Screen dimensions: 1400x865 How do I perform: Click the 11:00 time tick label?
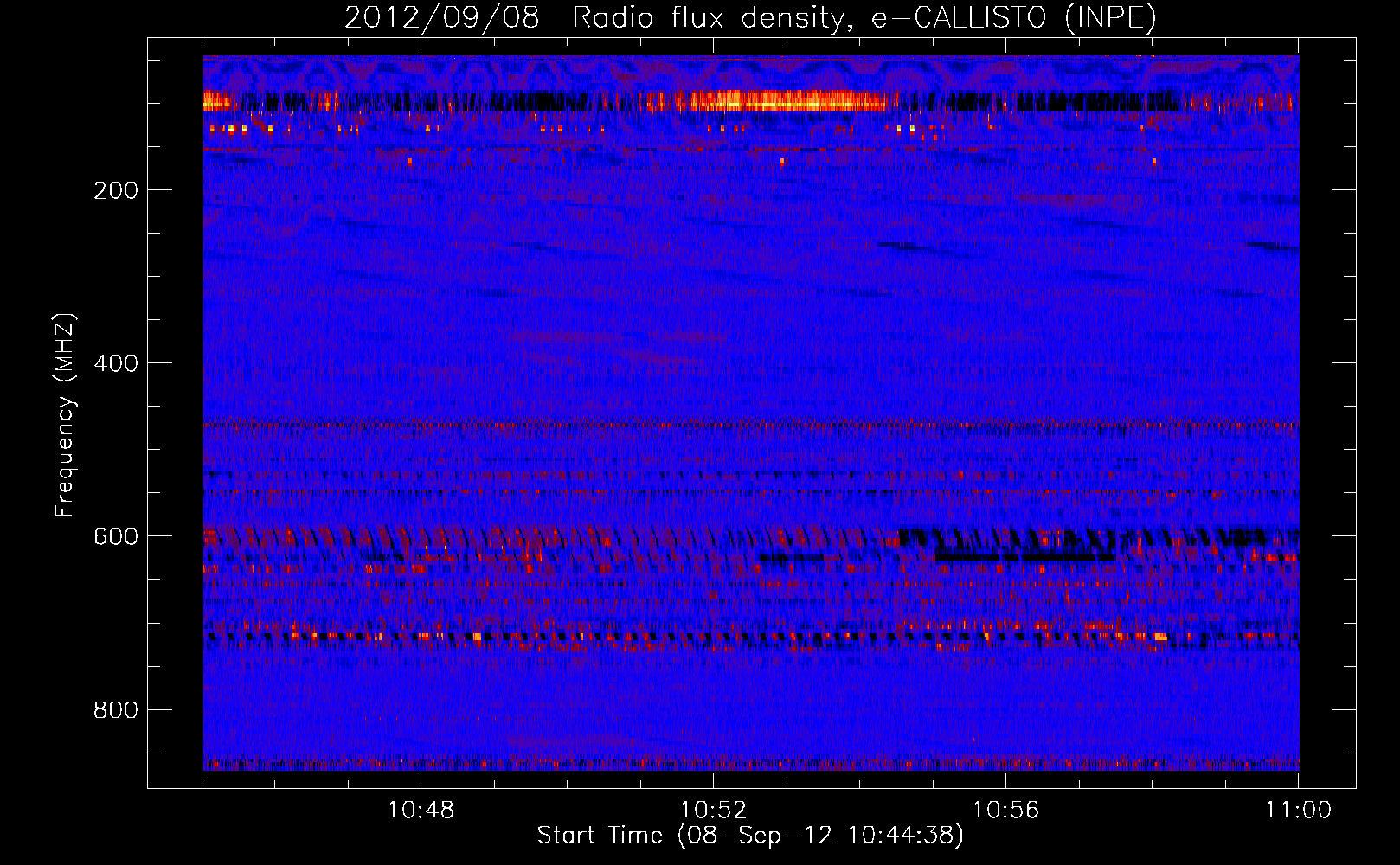coord(1298,811)
